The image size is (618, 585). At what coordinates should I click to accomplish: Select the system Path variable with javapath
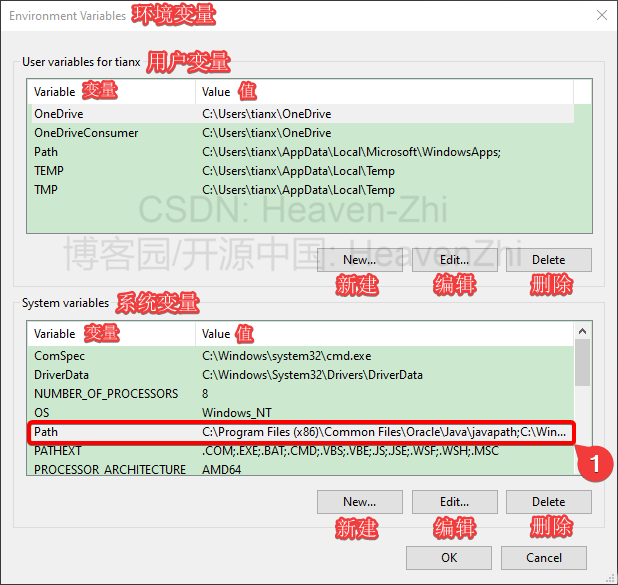(x=301, y=432)
